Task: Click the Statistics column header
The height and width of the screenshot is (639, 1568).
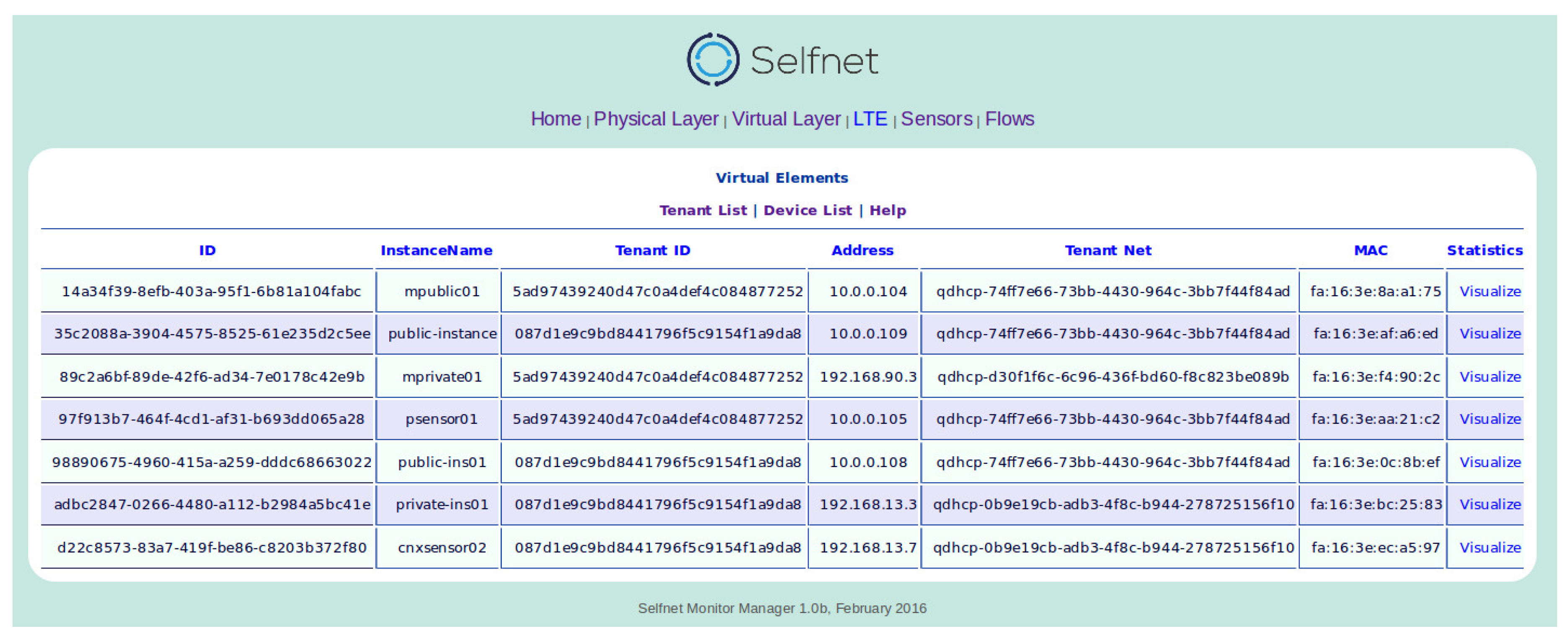Action: pos(1485,250)
